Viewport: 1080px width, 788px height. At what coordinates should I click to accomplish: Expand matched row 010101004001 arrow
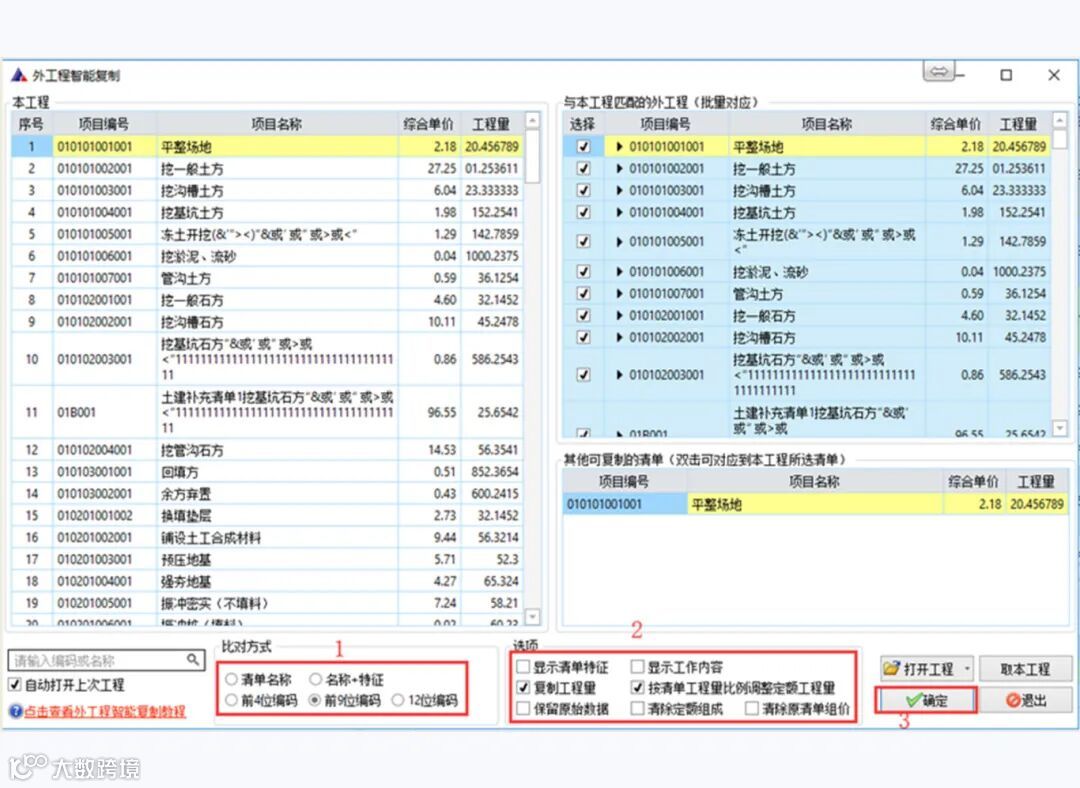(x=619, y=213)
